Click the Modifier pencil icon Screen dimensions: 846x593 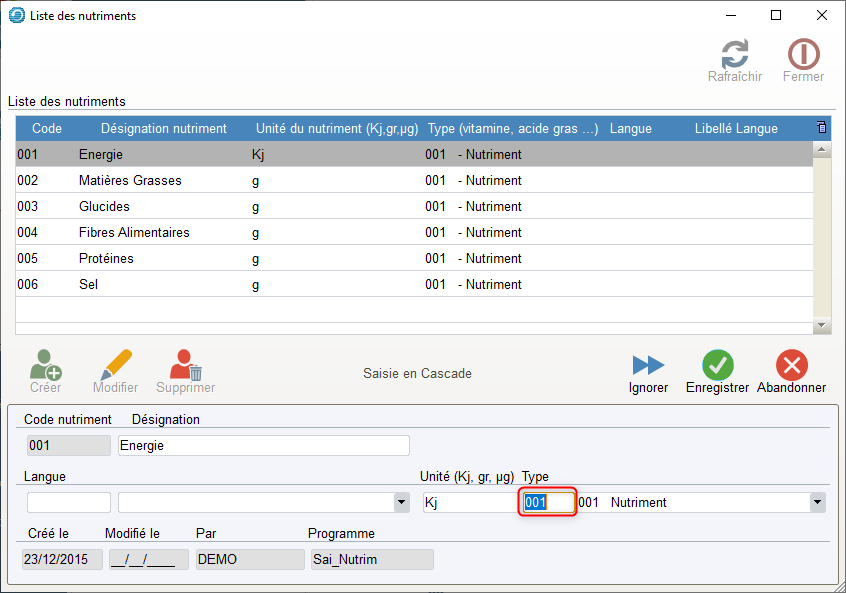click(115, 365)
